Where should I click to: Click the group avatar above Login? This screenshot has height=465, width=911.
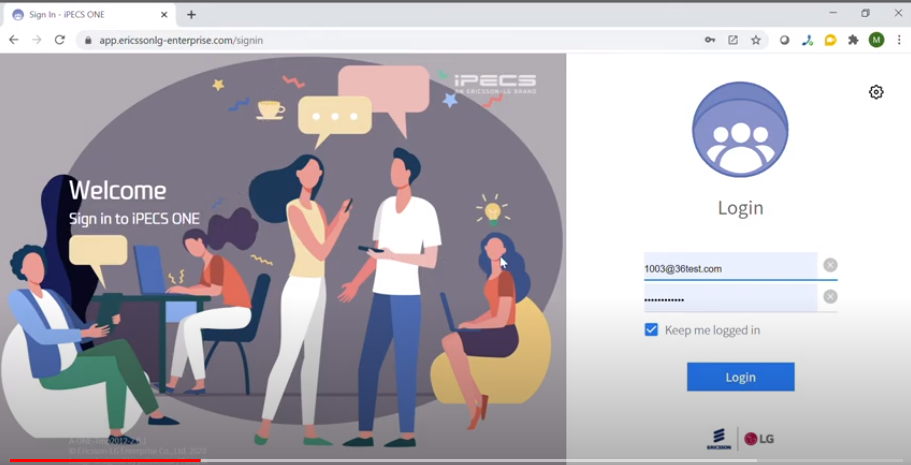pyautogui.click(x=740, y=130)
